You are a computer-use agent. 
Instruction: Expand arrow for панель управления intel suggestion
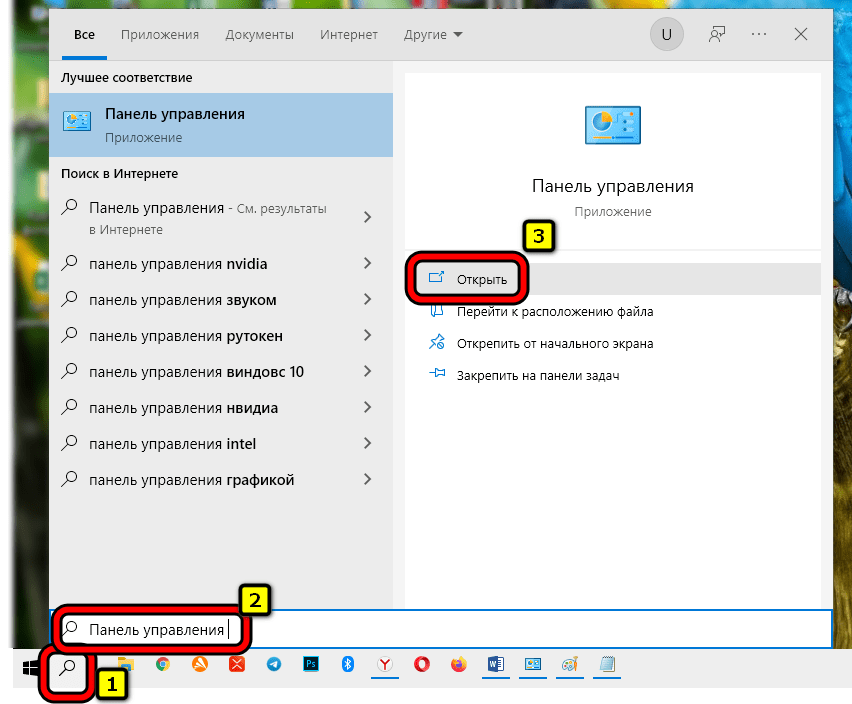(x=368, y=444)
